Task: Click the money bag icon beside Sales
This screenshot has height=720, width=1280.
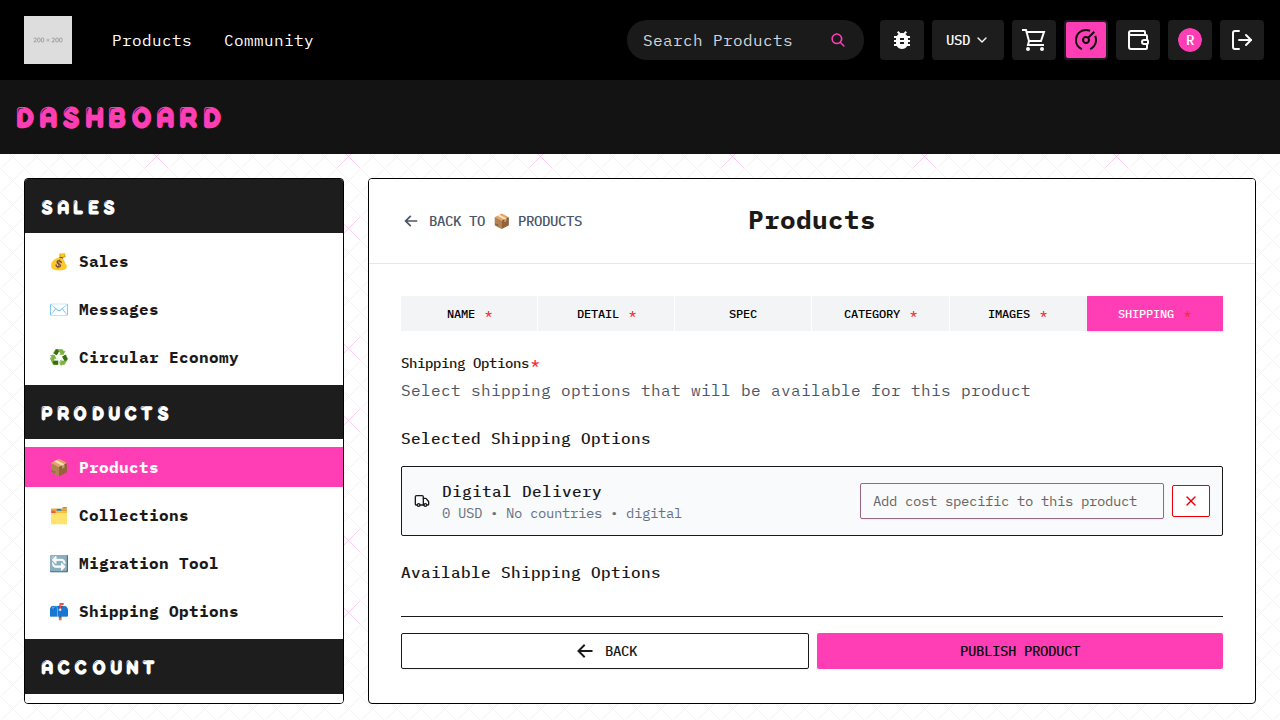Action: tap(59, 262)
